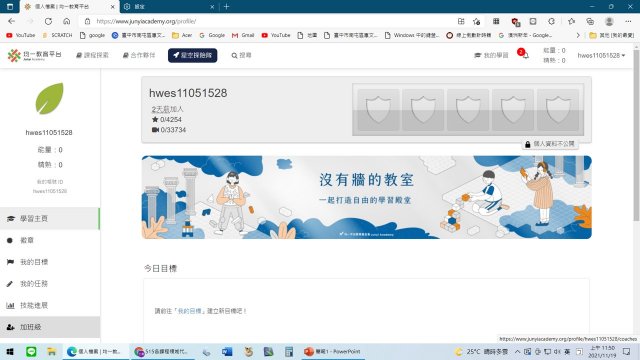This screenshot has width=640, height=360.
Task: Open the 搜尋 search in navbar
Action: click(241, 55)
